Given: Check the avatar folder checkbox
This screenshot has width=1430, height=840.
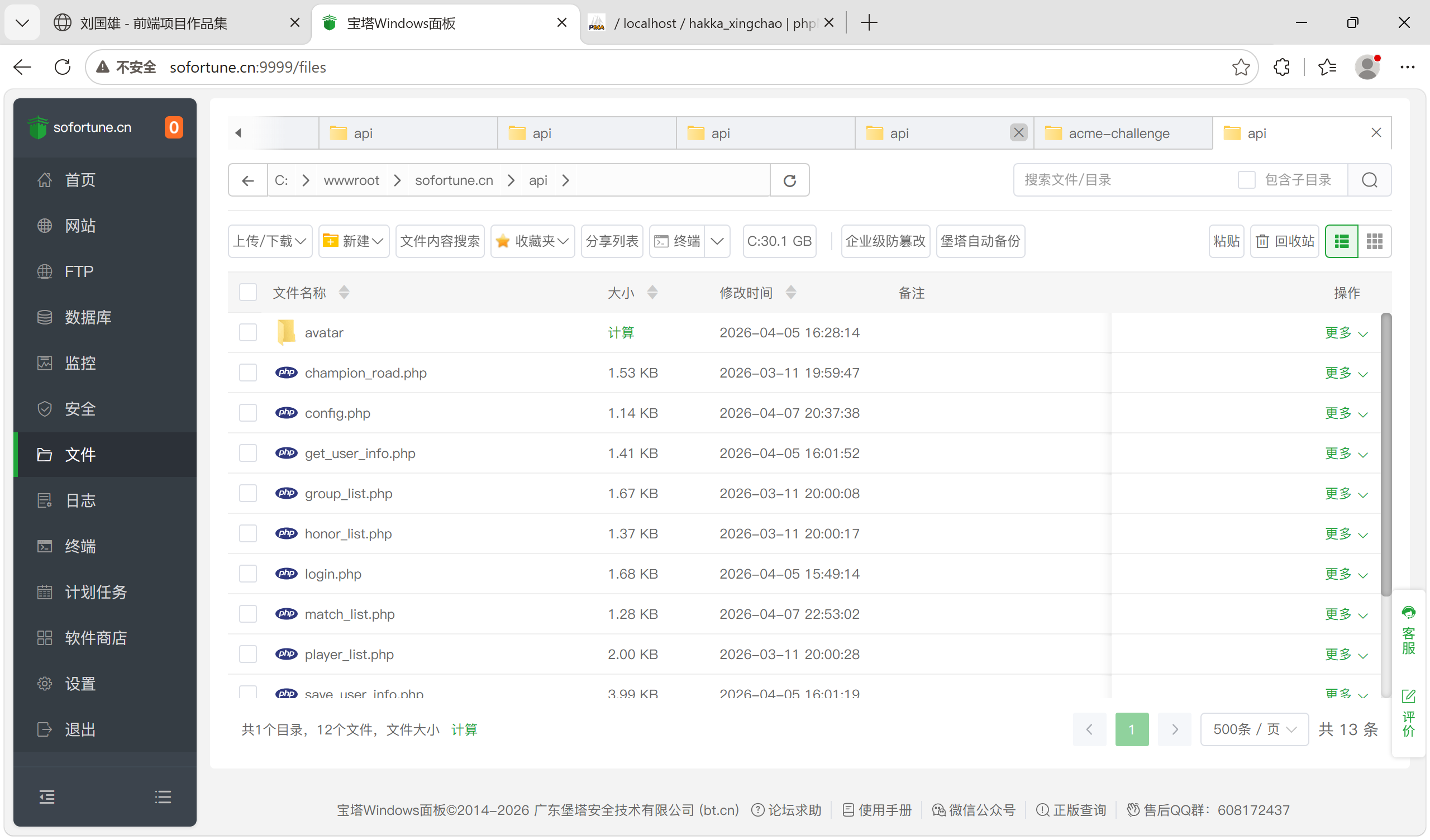Looking at the screenshot, I should [x=248, y=333].
